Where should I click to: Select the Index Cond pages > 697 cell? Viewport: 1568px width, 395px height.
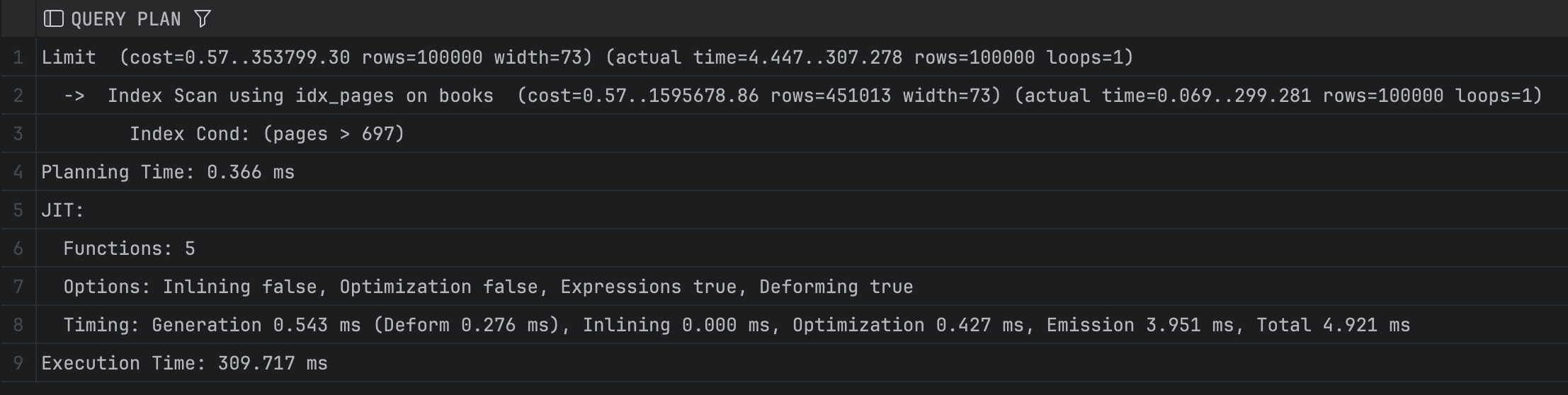pyautogui.click(x=266, y=134)
